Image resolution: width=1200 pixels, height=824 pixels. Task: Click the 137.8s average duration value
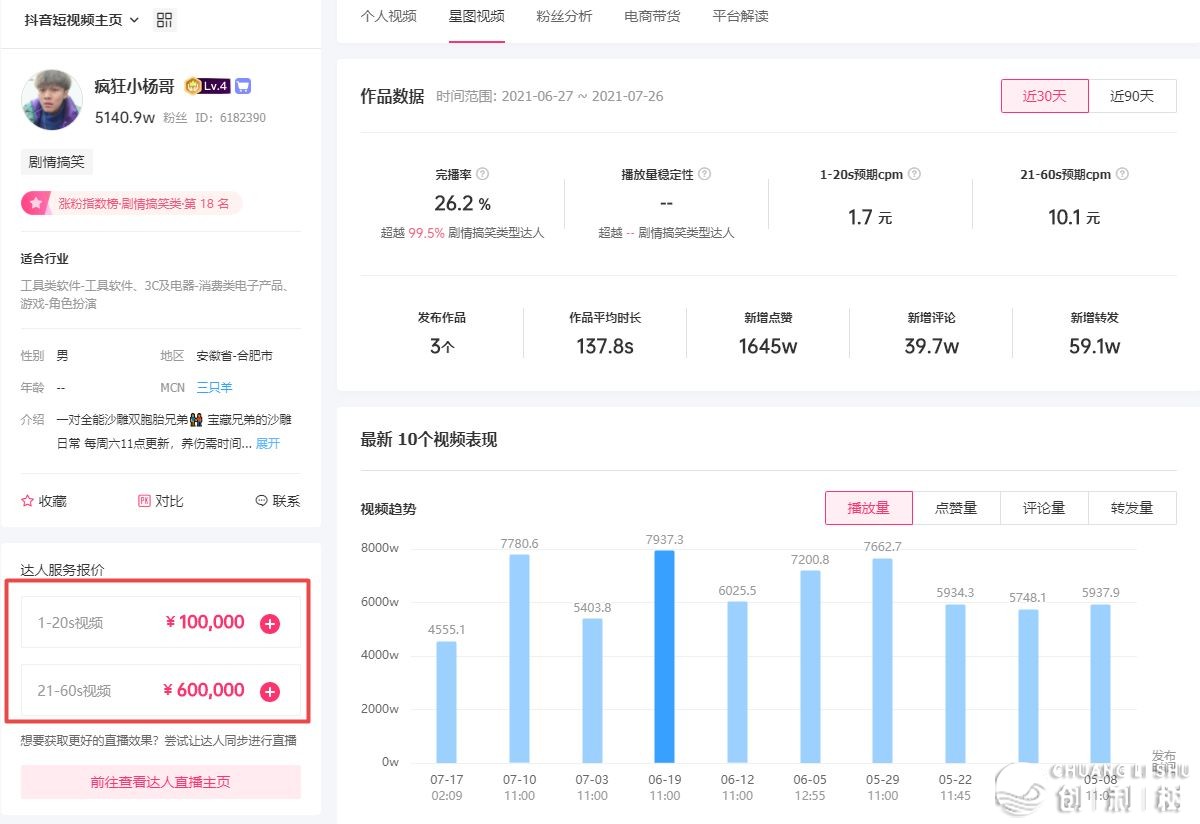pos(605,347)
